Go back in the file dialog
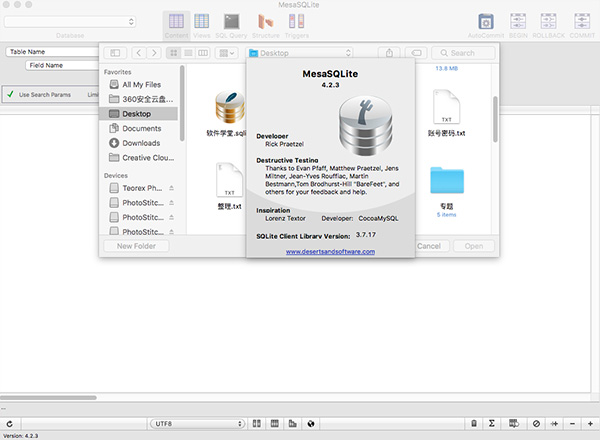600x440 pixels. [139, 53]
